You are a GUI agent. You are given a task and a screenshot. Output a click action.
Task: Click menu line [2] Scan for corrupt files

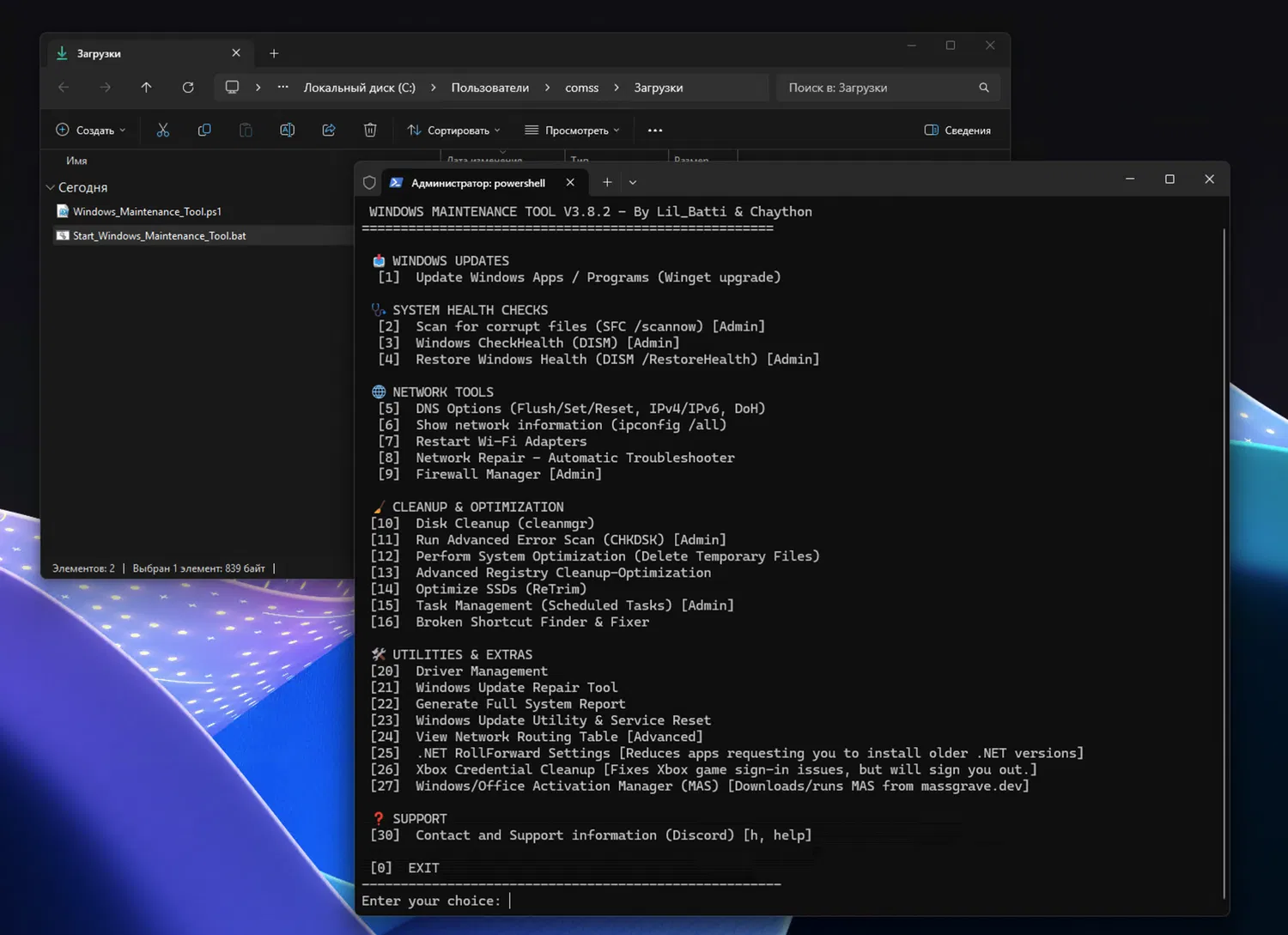pos(571,326)
